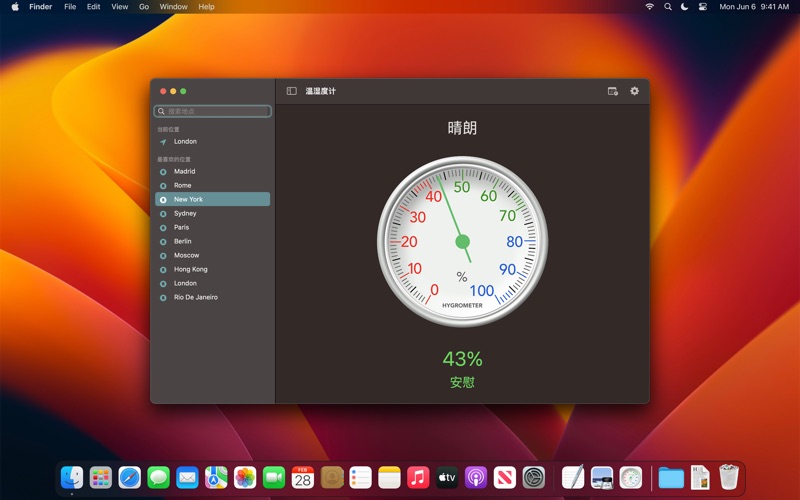Screen dimensions: 800x500
Task: Toggle the sidebar panel button
Action: coord(291,91)
